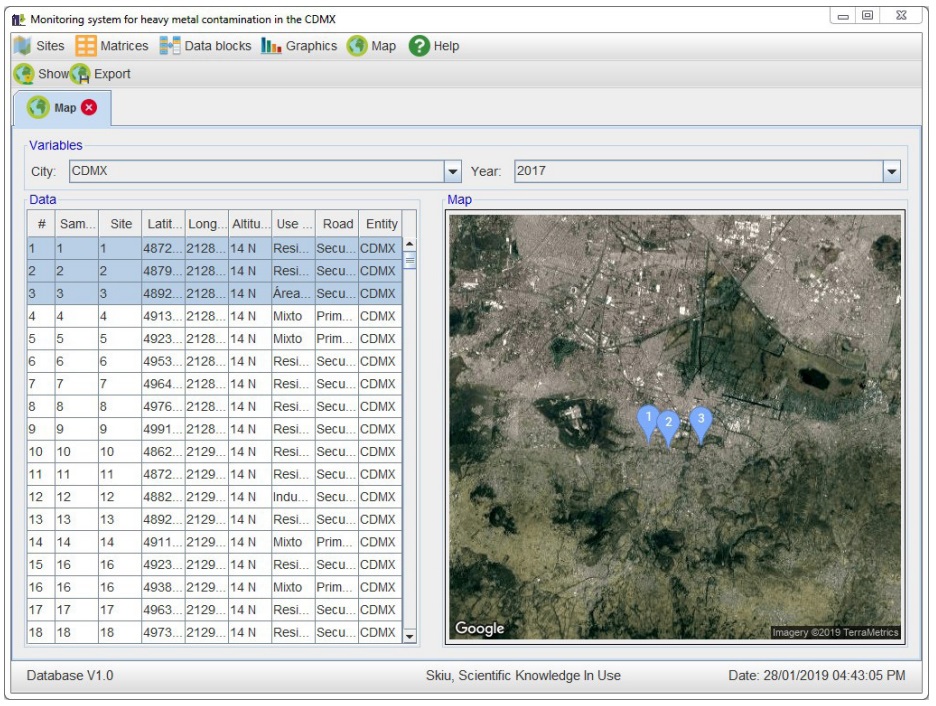The height and width of the screenshot is (706, 936).
Task: Sort by the Road column header
Action: click(x=337, y=224)
